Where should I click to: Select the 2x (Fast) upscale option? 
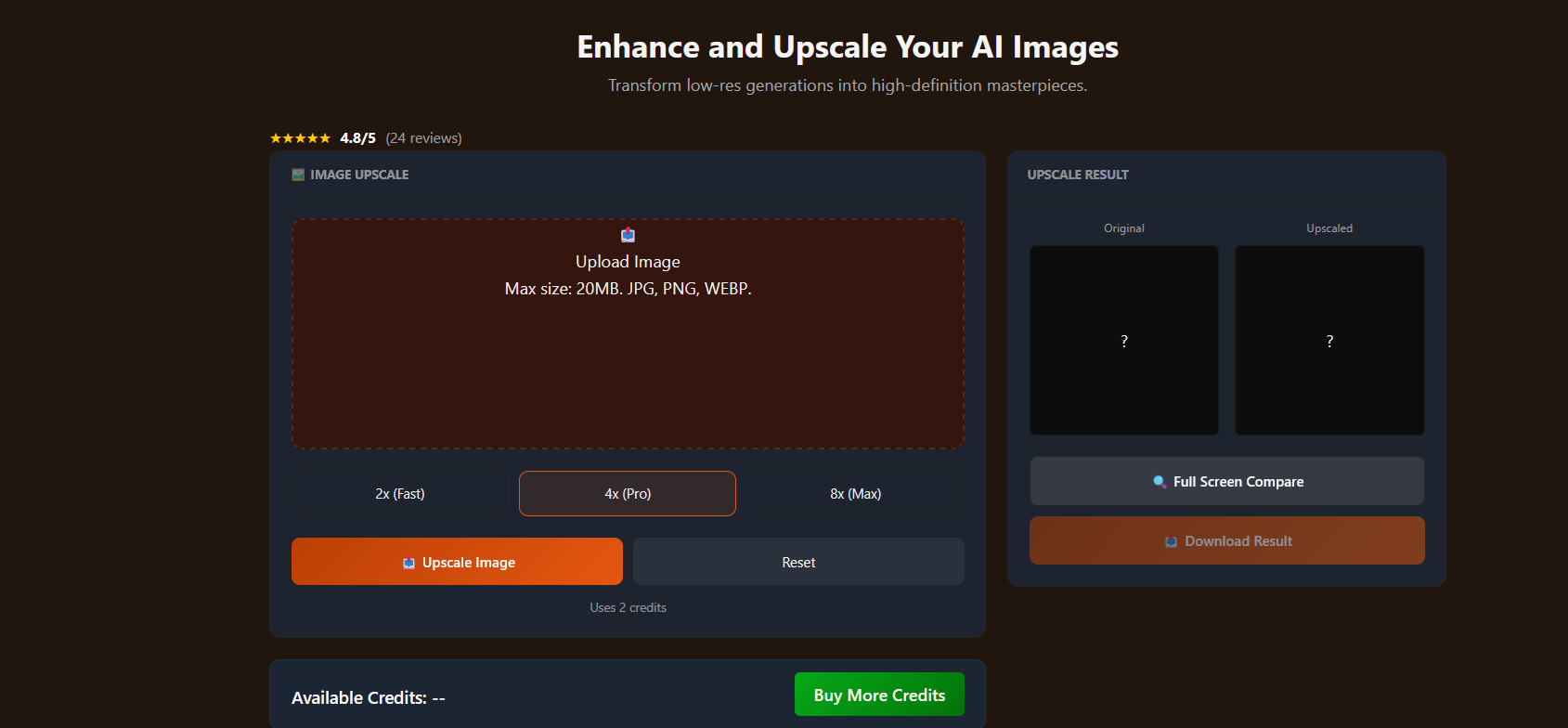[x=400, y=494]
